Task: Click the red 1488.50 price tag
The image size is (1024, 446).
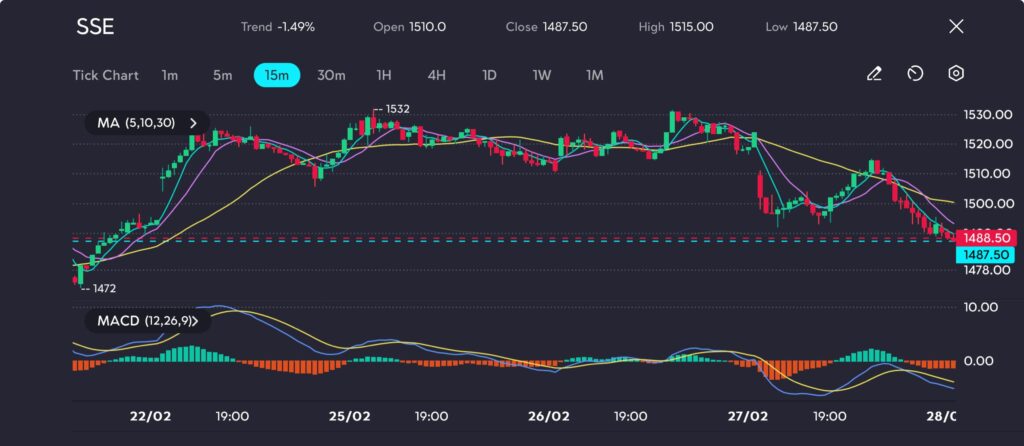Action: pyautogui.click(x=985, y=238)
